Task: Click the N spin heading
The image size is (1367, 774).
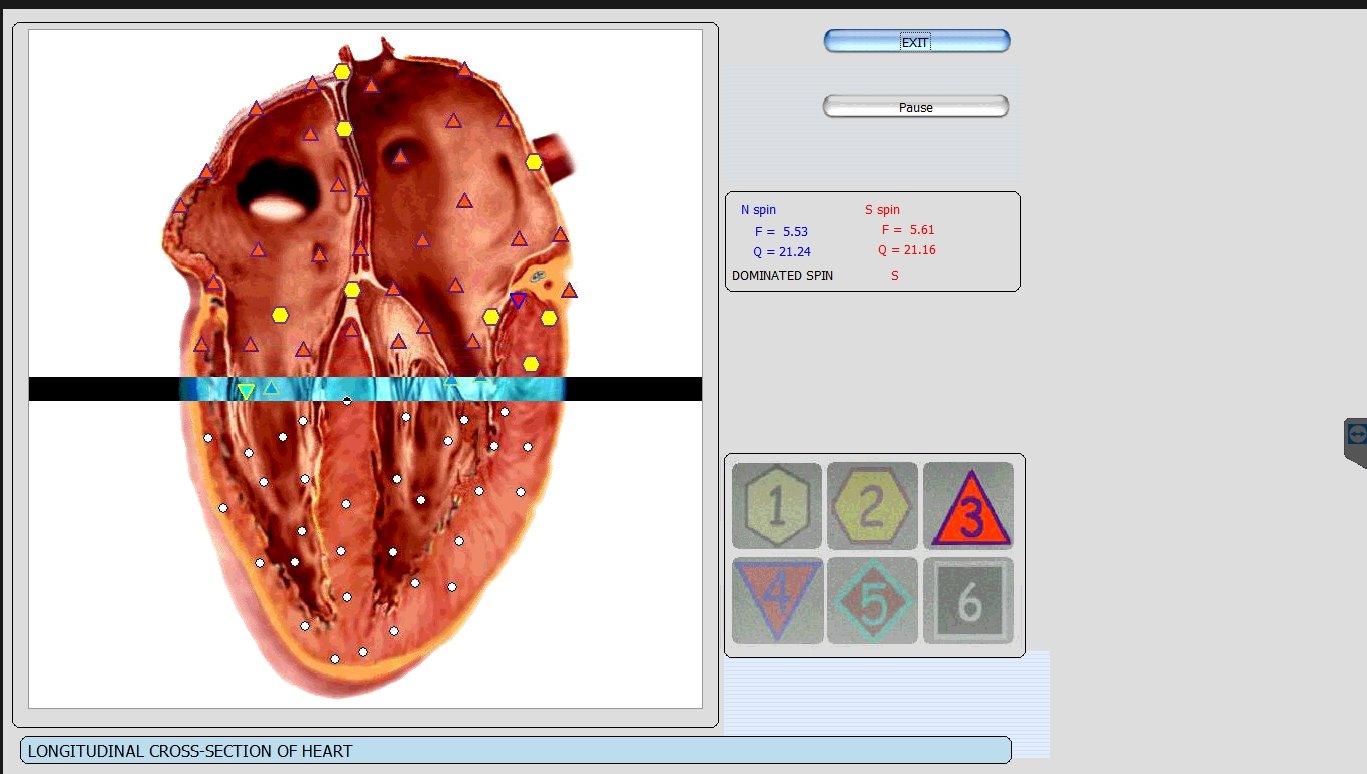Action: click(x=758, y=210)
